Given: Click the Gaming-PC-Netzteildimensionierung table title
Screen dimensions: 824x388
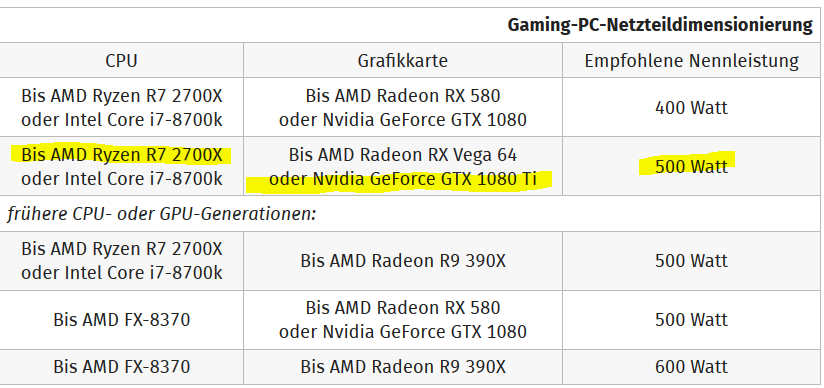Looking at the screenshot, I should click(660, 25).
